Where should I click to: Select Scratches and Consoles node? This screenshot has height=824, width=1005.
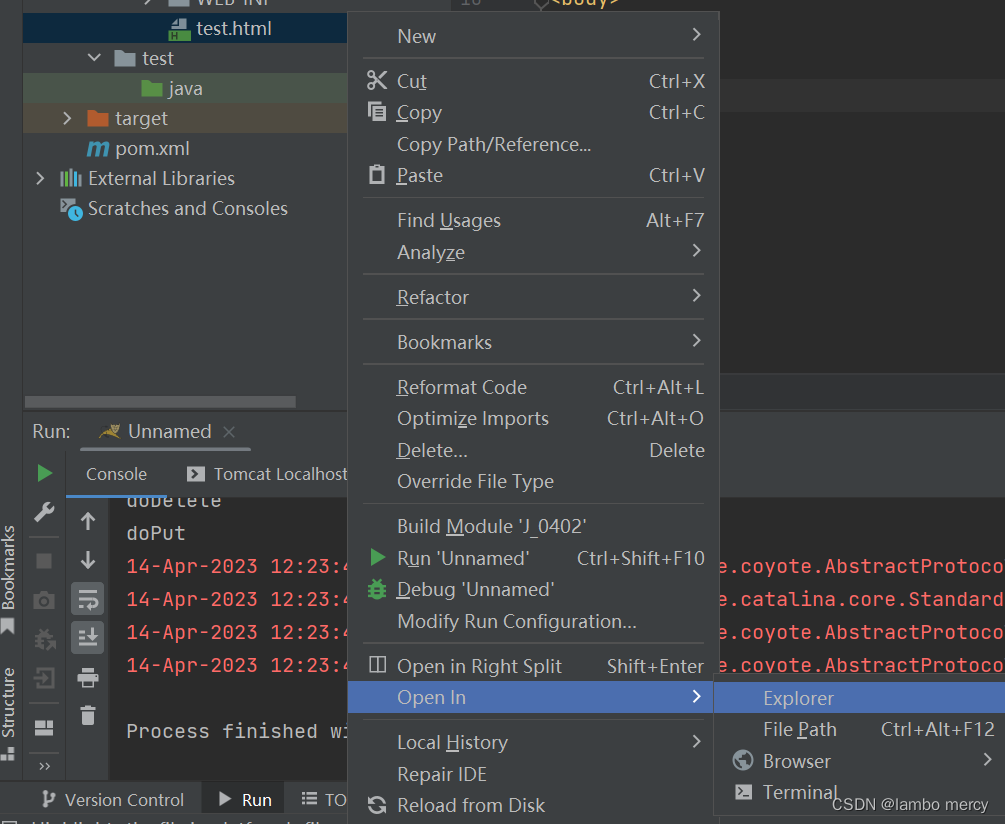tap(174, 209)
